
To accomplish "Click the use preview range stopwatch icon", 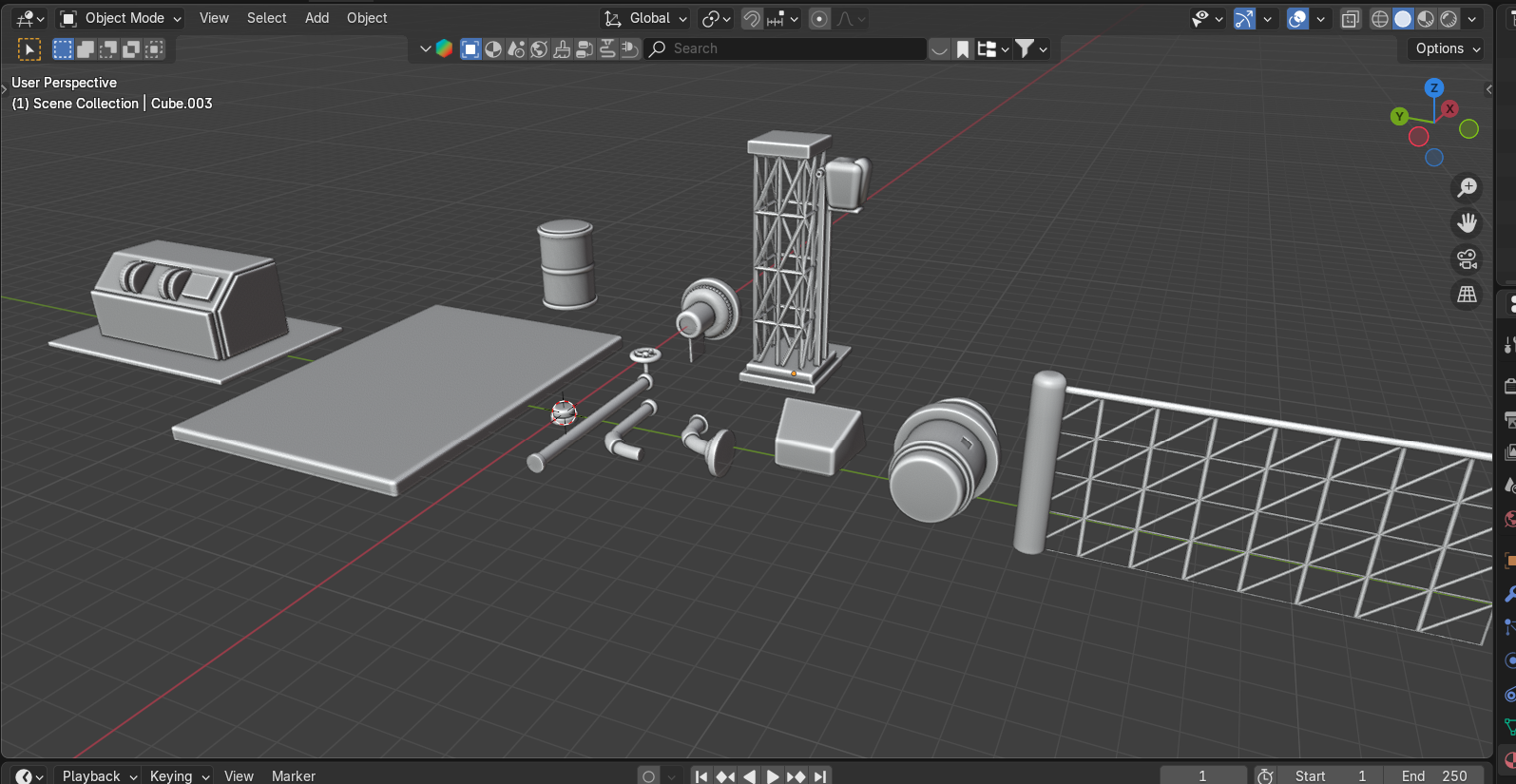I will coord(1265,776).
